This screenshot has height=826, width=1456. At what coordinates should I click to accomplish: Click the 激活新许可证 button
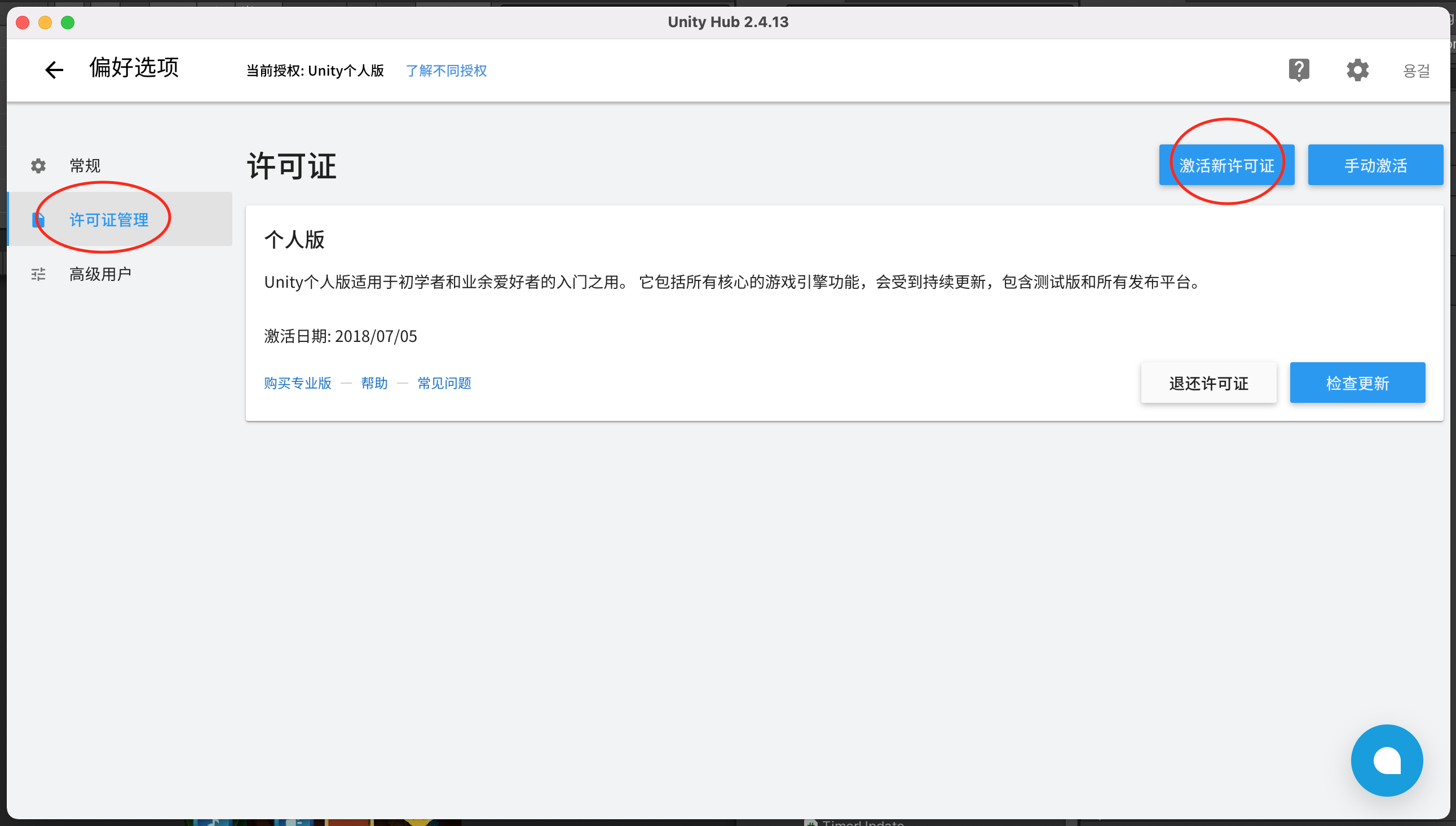click(x=1226, y=165)
